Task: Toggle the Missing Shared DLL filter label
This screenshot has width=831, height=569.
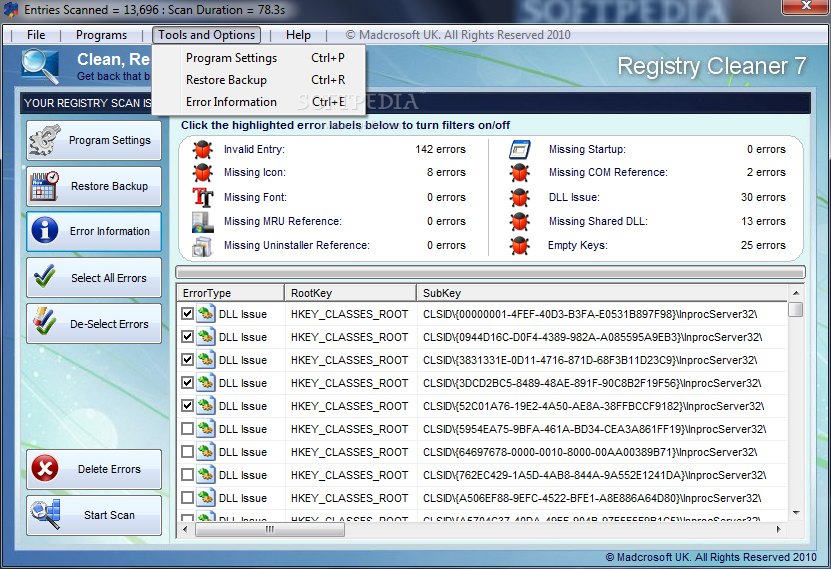Action: point(598,221)
